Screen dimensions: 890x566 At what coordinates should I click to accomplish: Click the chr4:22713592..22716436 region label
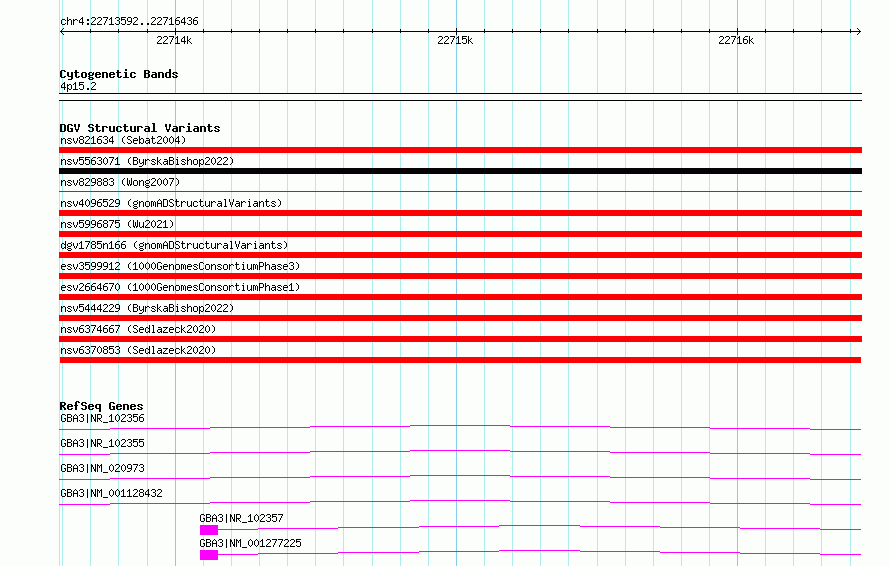129,21
